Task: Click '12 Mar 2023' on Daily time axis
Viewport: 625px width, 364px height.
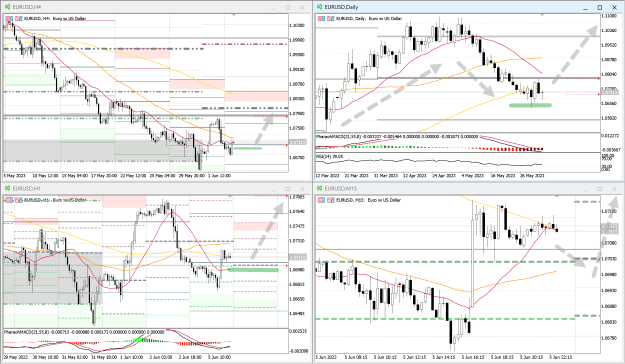Action: point(327,175)
